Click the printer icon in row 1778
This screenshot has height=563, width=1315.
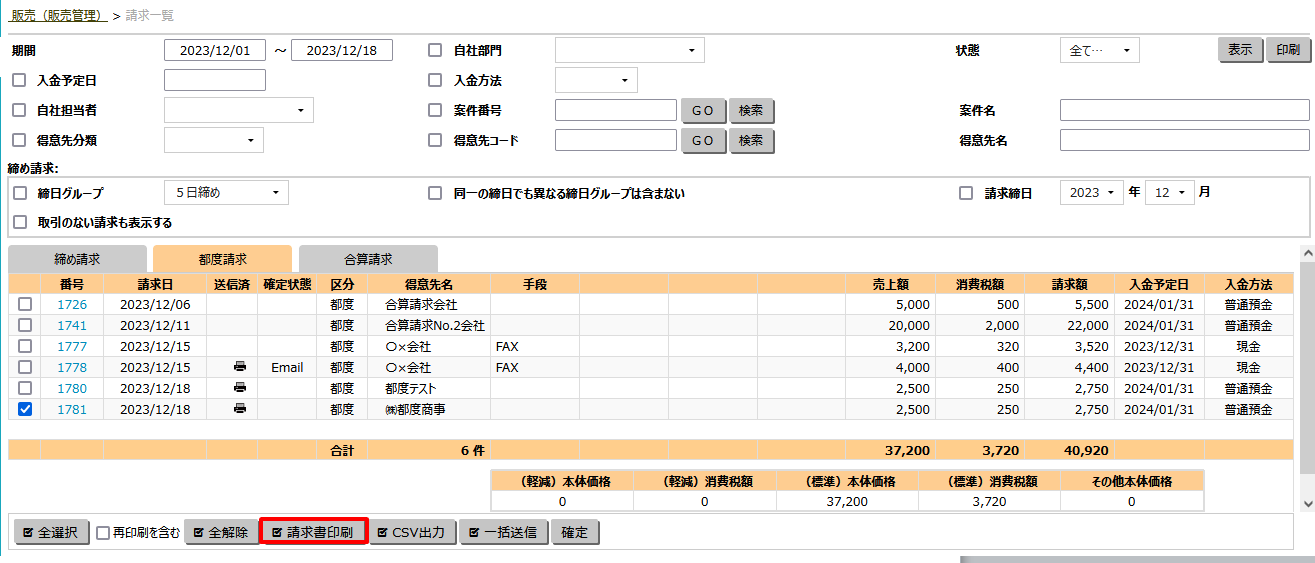pos(239,367)
